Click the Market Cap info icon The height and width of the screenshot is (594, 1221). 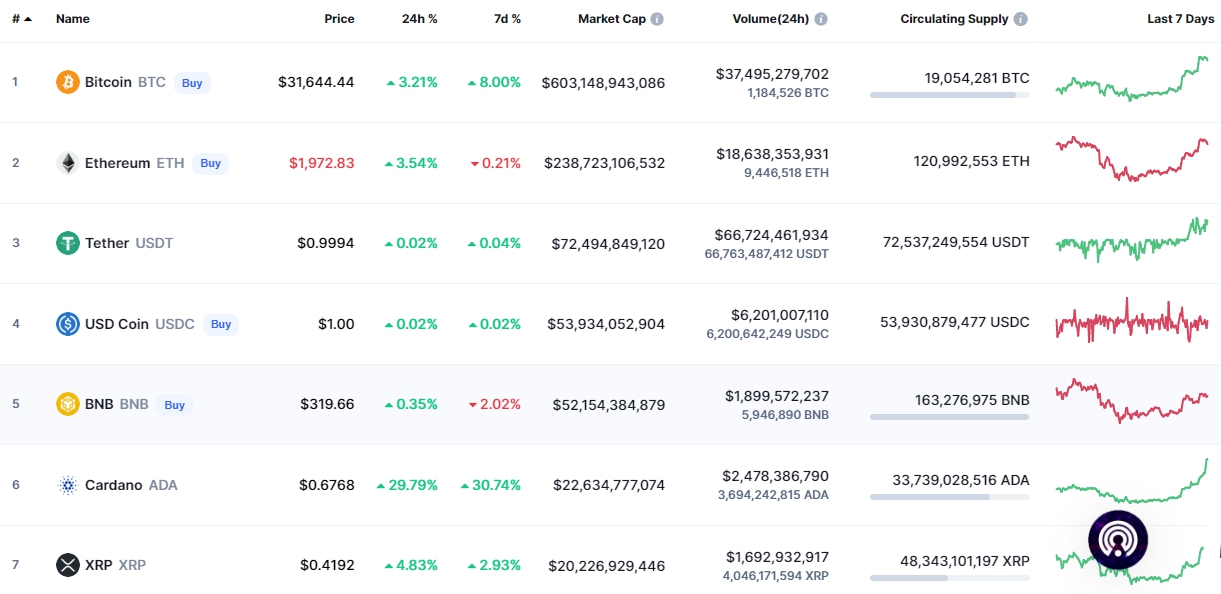[657, 19]
